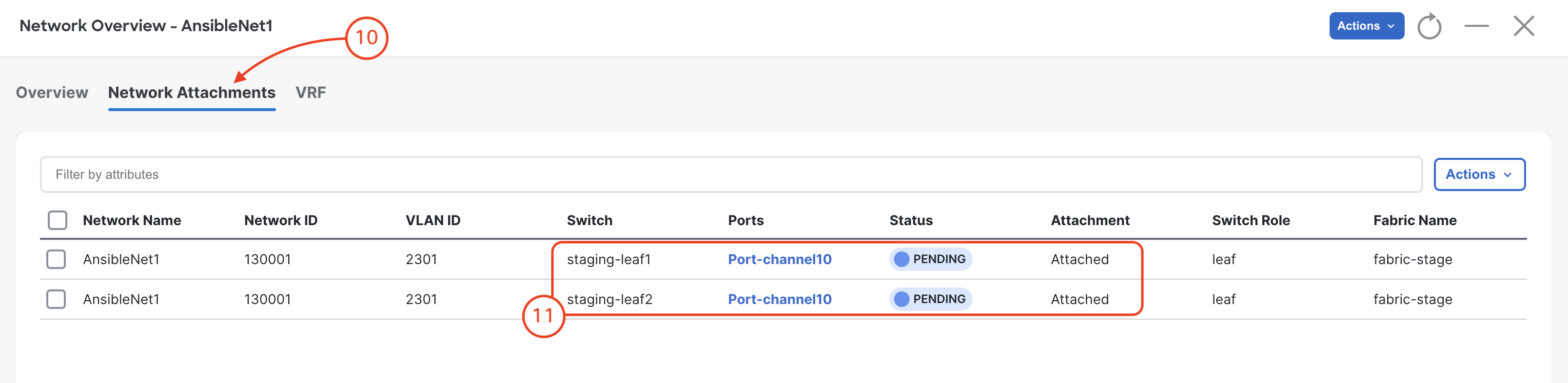1568x383 pixels.
Task: Sort by the Status column header
Action: pyautogui.click(x=911, y=220)
